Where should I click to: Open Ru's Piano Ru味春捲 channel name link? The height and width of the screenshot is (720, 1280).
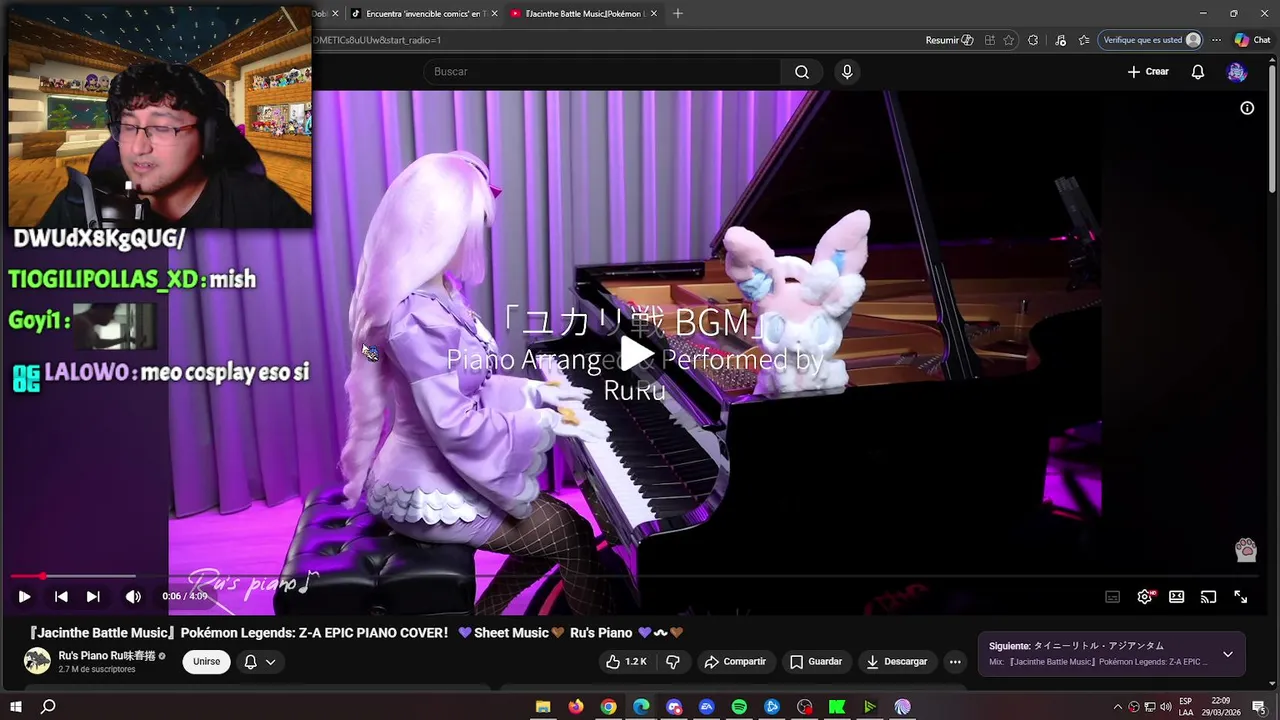click(106, 656)
